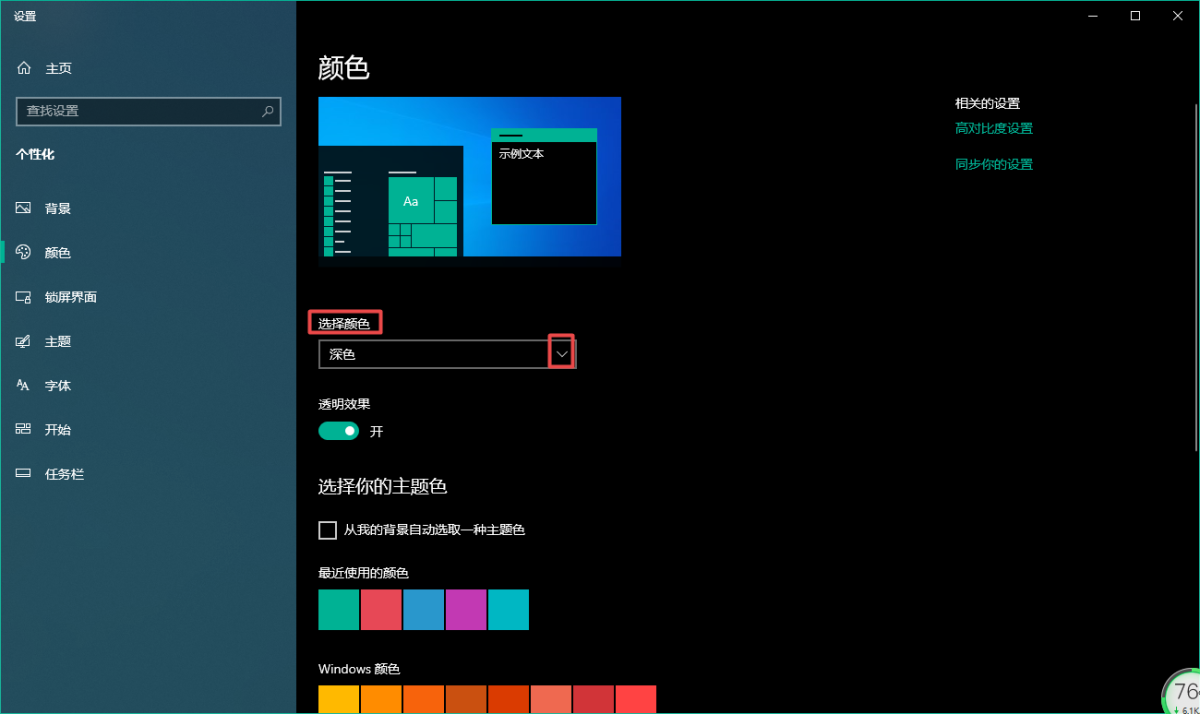Click the Background picture icon
The image size is (1200, 714).
click(24, 209)
